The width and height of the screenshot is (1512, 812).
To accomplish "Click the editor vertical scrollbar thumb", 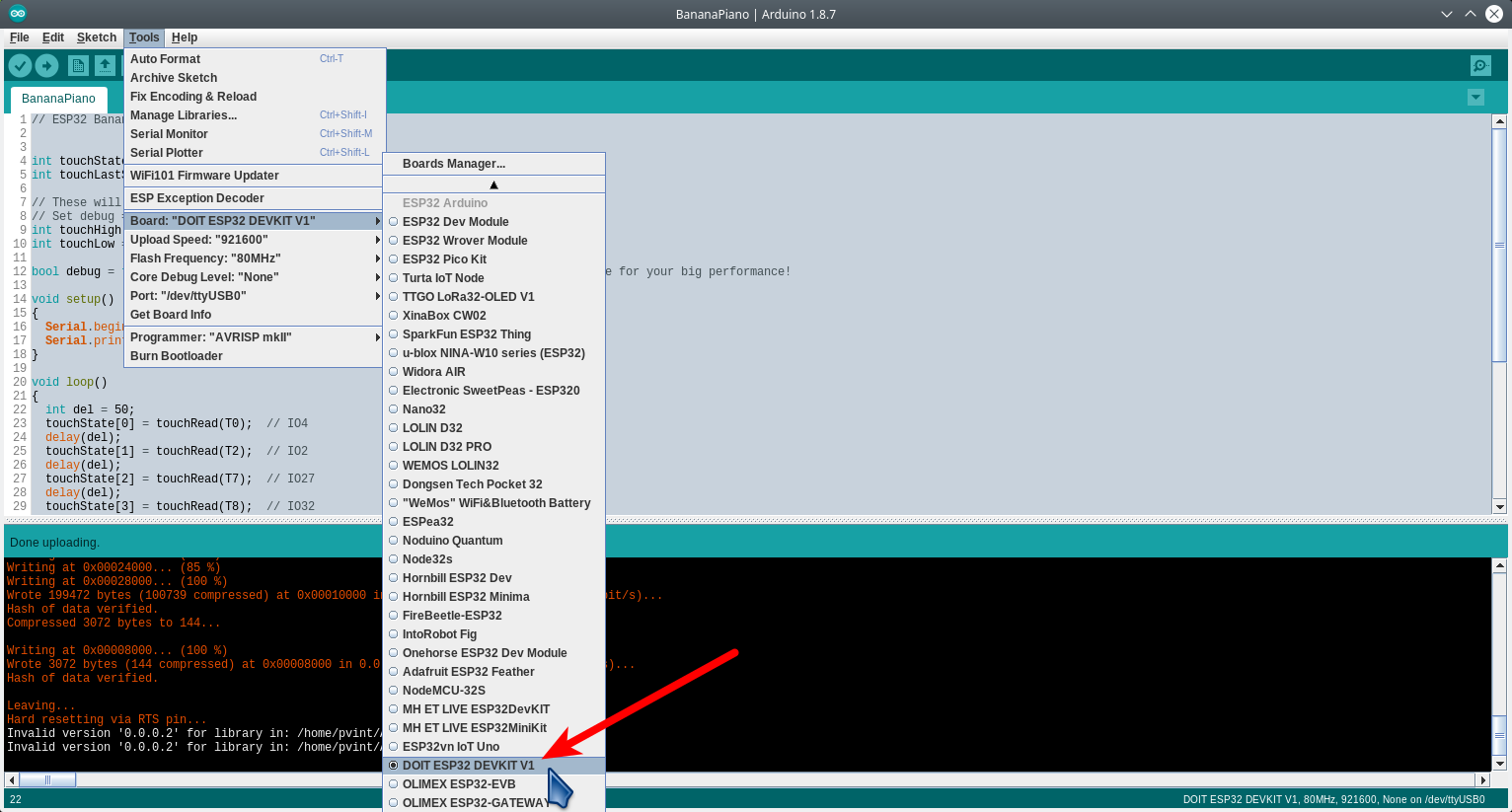I will point(1499,245).
